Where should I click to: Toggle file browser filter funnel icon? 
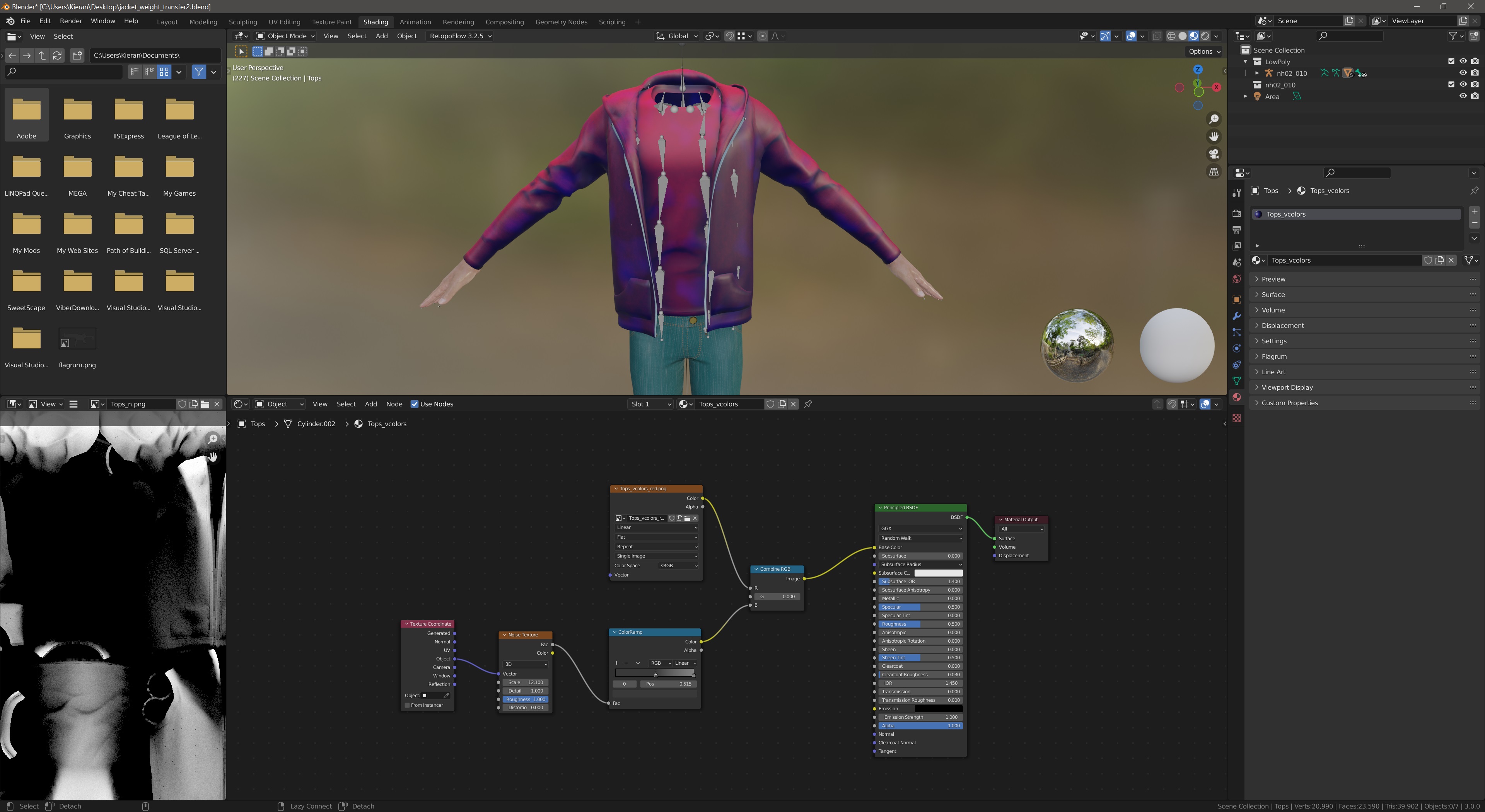(x=199, y=72)
